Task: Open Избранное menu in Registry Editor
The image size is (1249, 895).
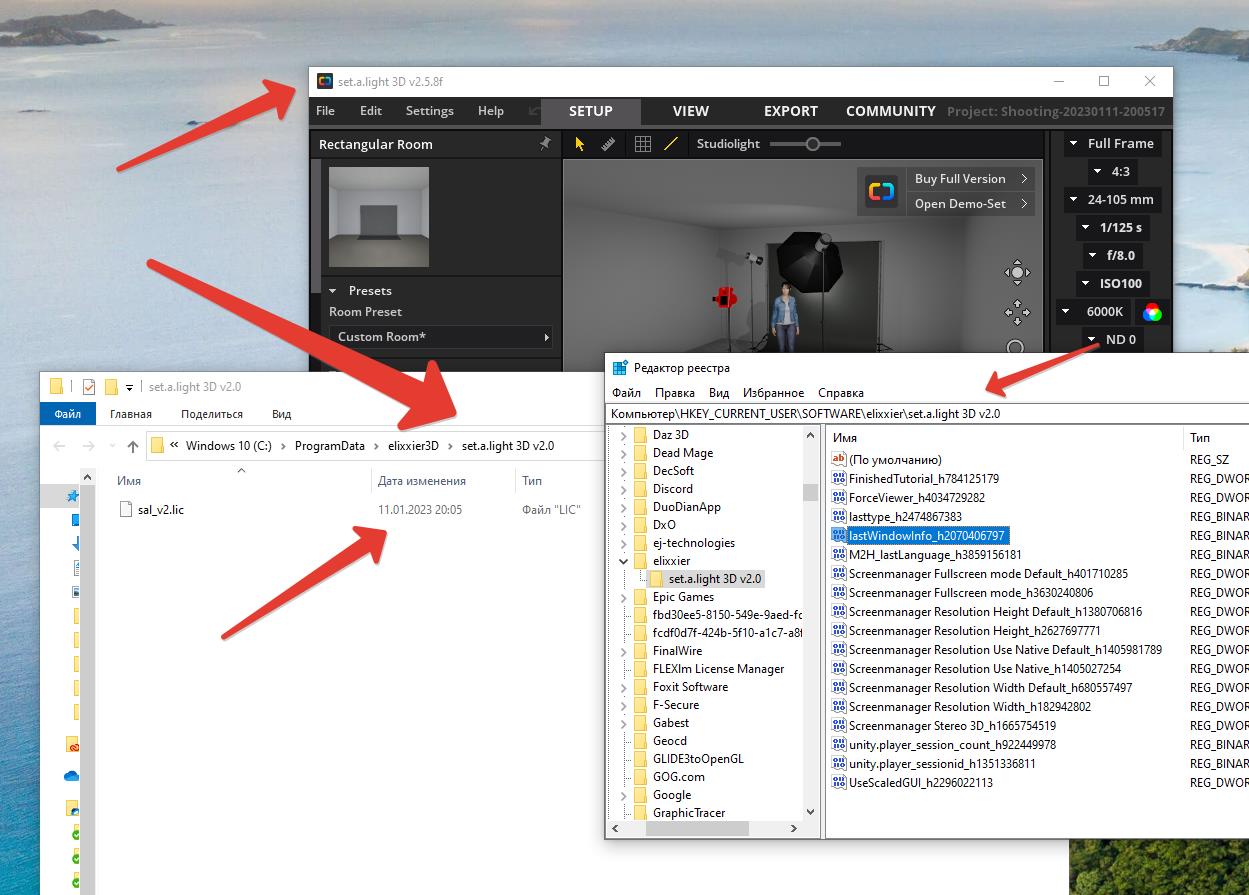Action: (774, 393)
